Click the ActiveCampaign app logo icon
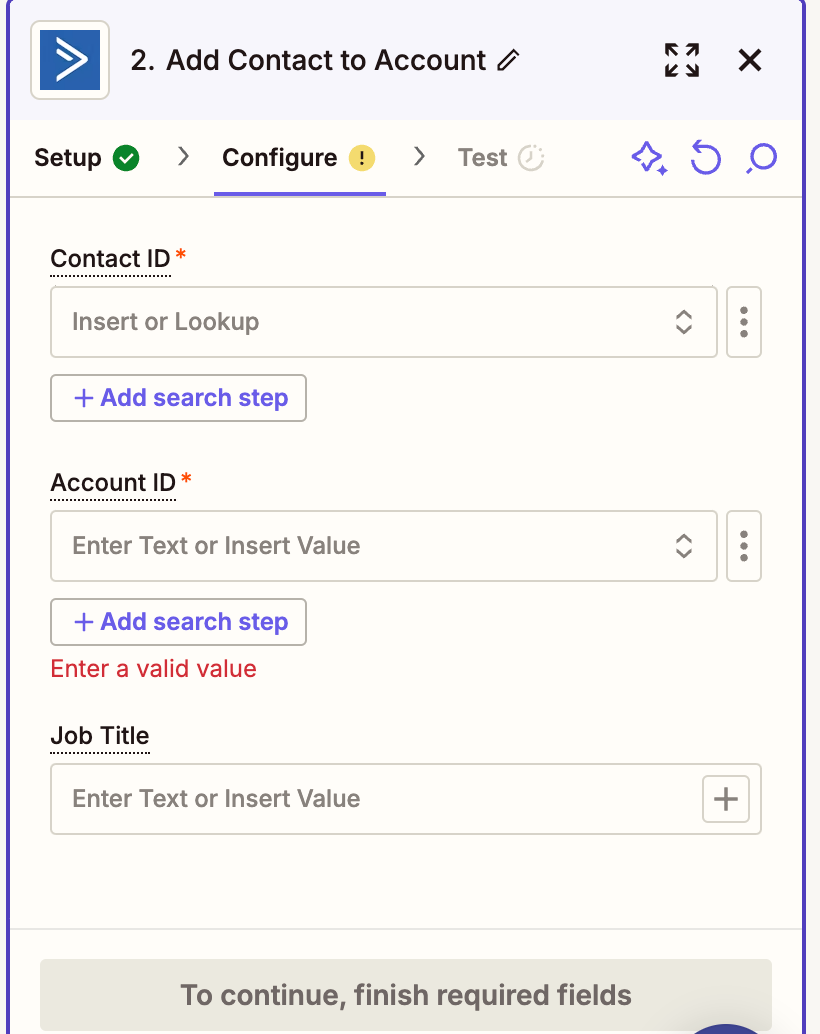Viewport: 820px width, 1034px height. click(x=70, y=60)
